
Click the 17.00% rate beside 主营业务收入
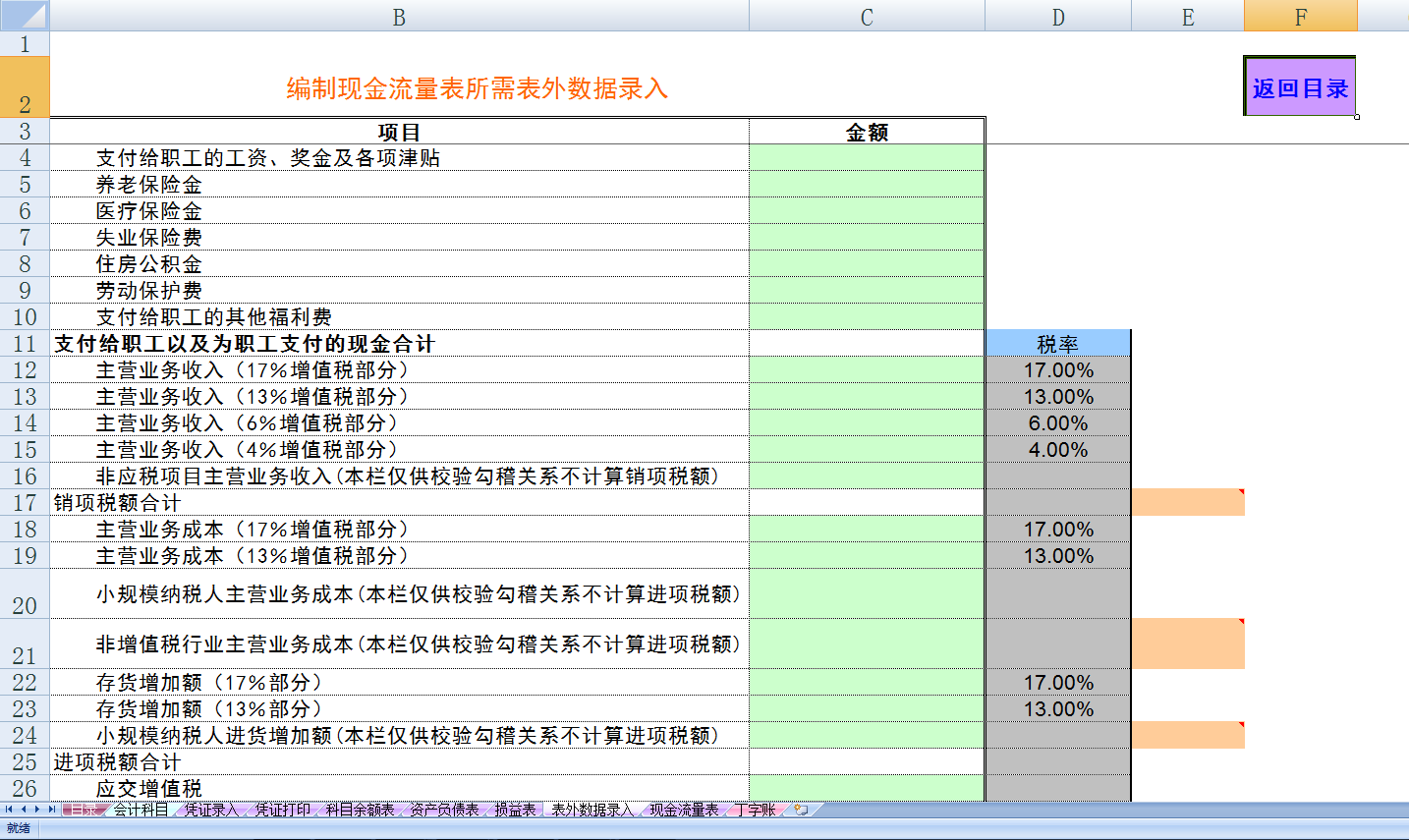(1058, 370)
